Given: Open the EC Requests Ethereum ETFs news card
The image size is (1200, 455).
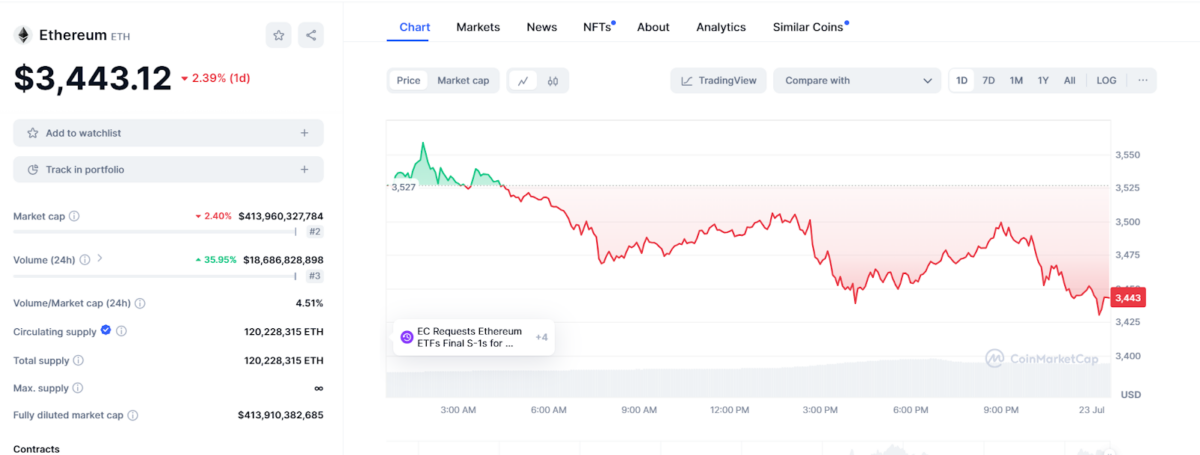Looking at the screenshot, I should (x=474, y=337).
